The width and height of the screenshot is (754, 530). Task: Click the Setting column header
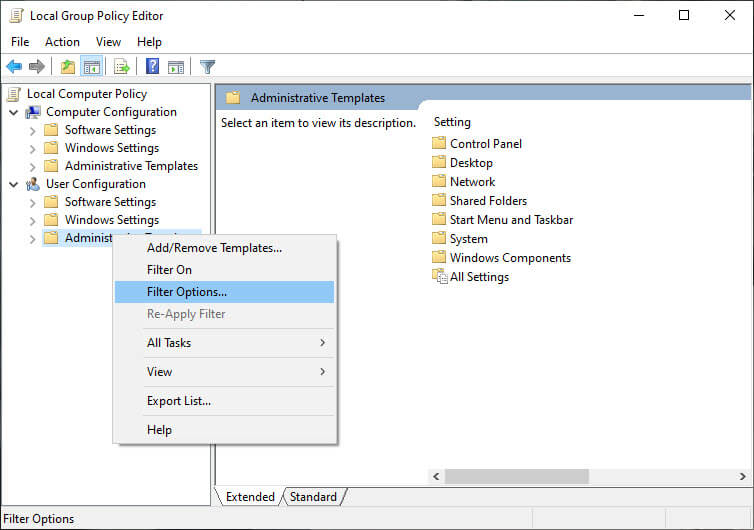tap(452, 122)
